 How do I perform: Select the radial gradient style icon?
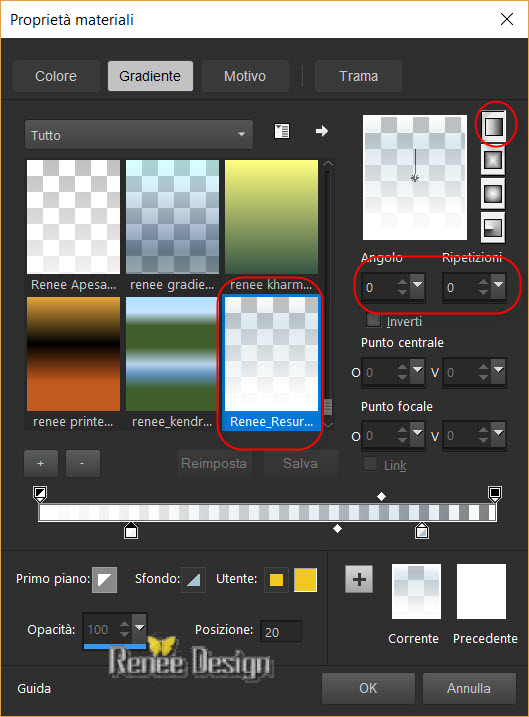coord(493,228)
